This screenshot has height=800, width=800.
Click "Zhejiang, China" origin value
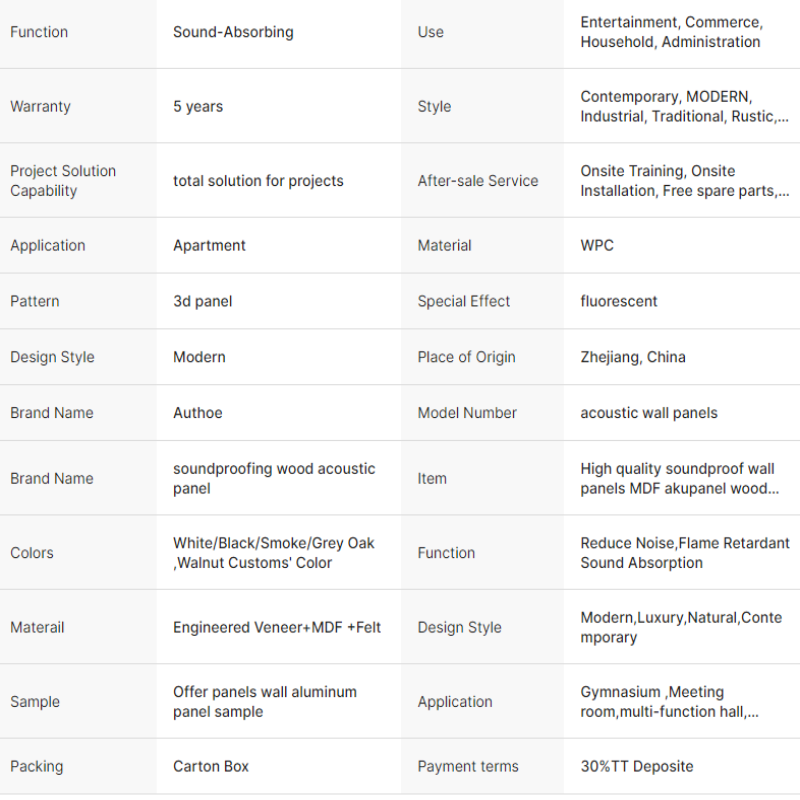click(x=633, y=358)
